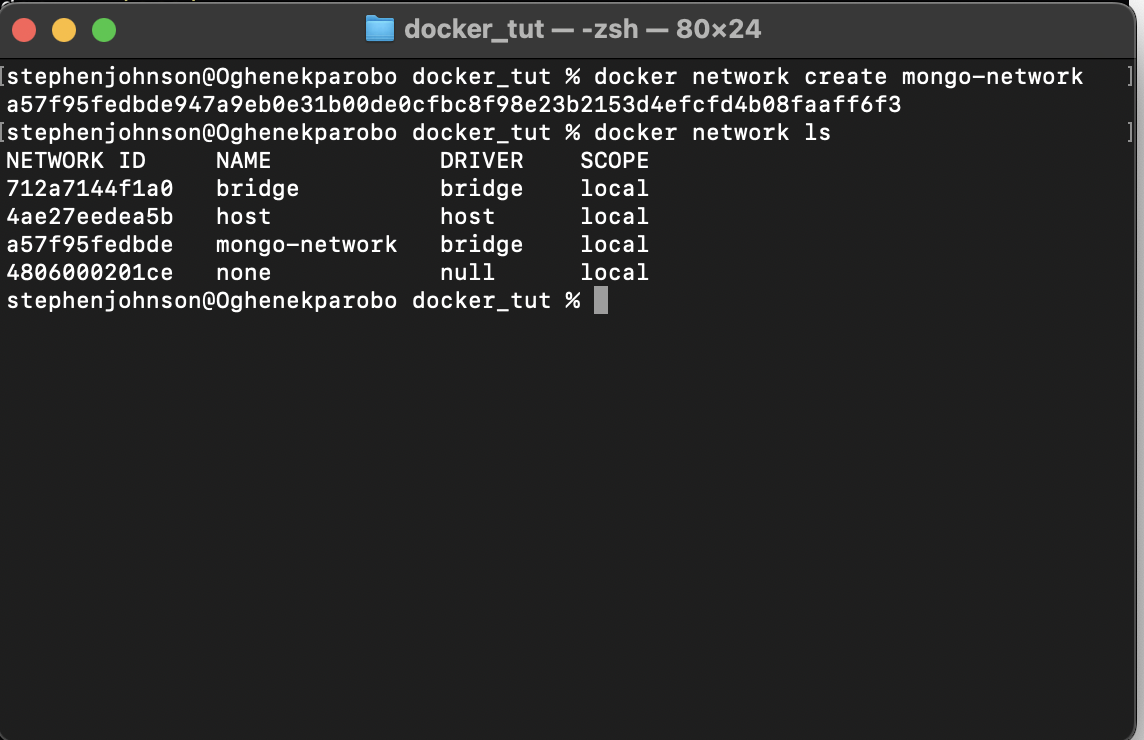This screenshot has height=740, width=1144.
Task: Zoom the window using the green button
Action: point(104,30)
